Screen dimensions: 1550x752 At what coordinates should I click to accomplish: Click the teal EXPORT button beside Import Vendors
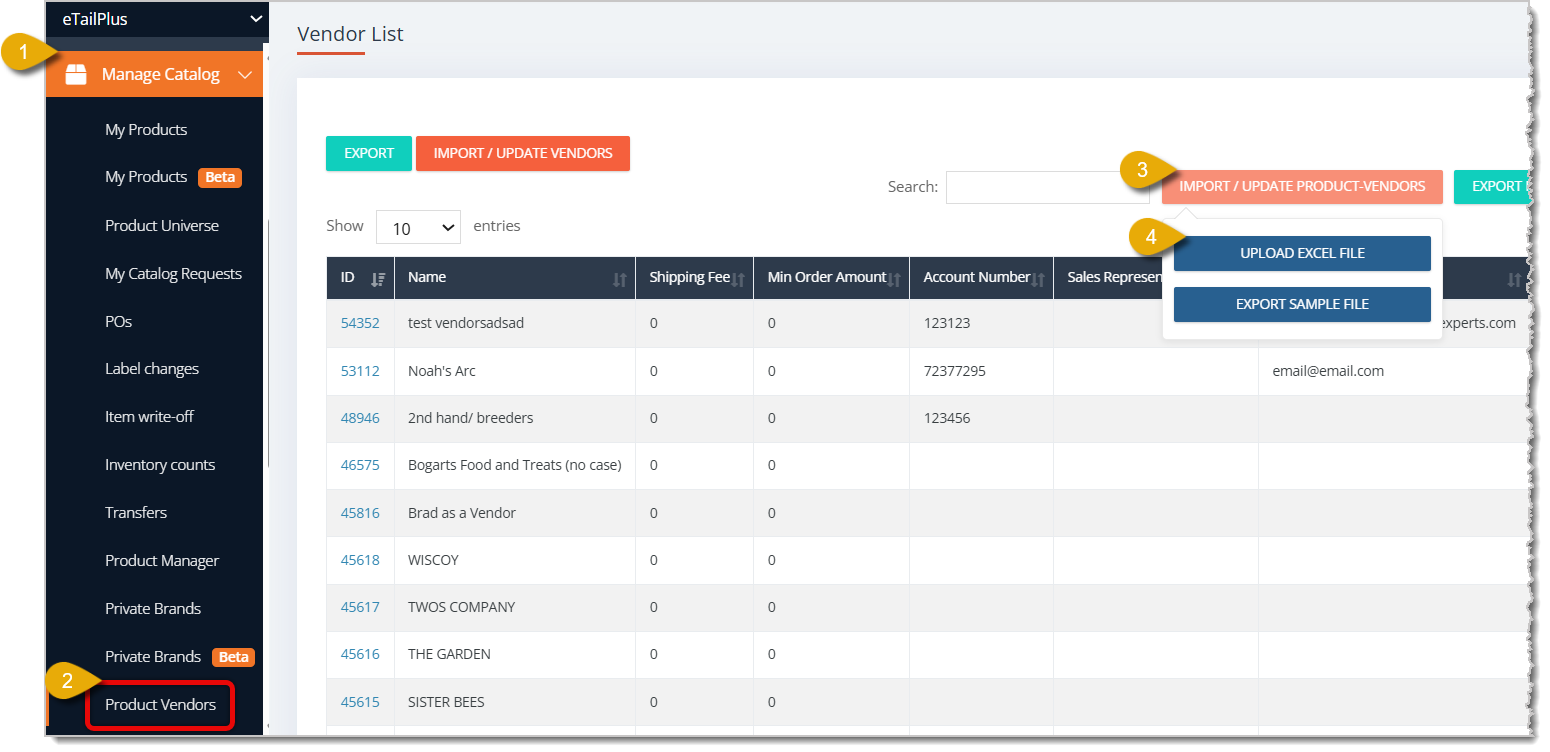click(369, 153)
